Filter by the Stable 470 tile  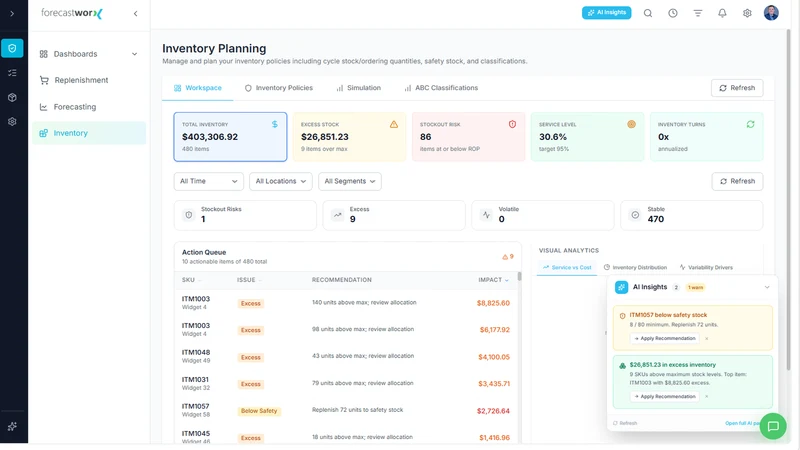pos(691,215)
